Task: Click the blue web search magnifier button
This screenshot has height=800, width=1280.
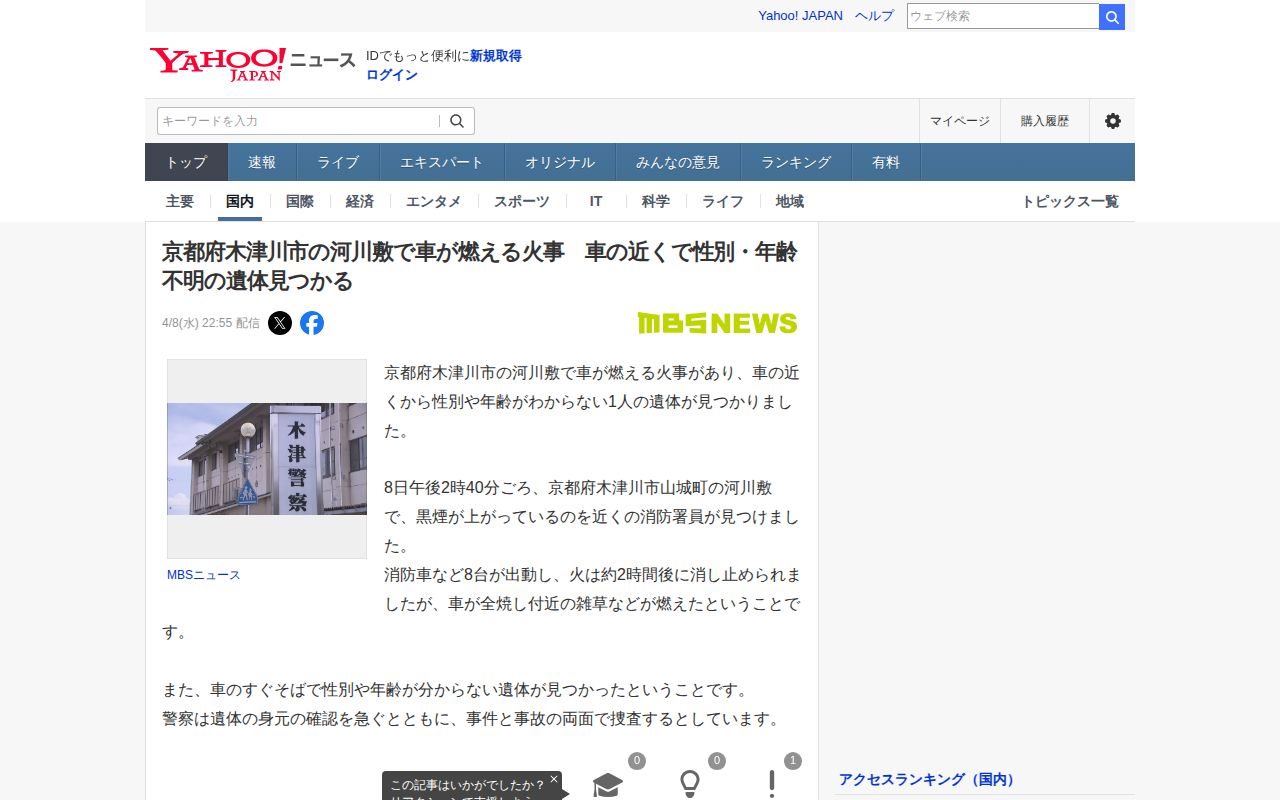Action: (1112, 17)
